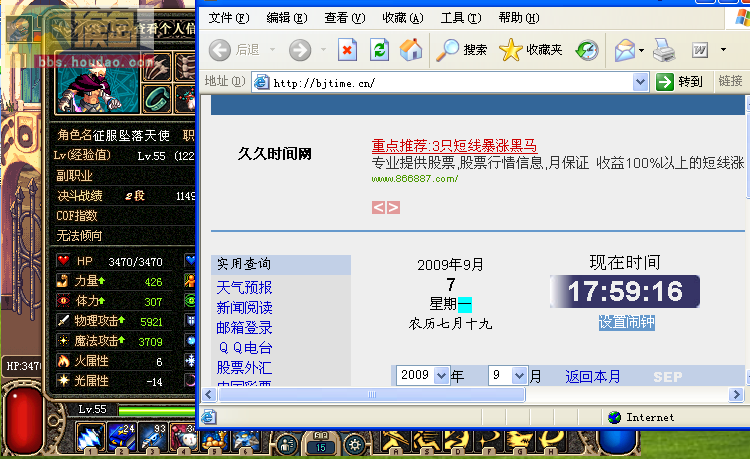Click the horizontal scrollbar right arrow

(x=736, y=394)
